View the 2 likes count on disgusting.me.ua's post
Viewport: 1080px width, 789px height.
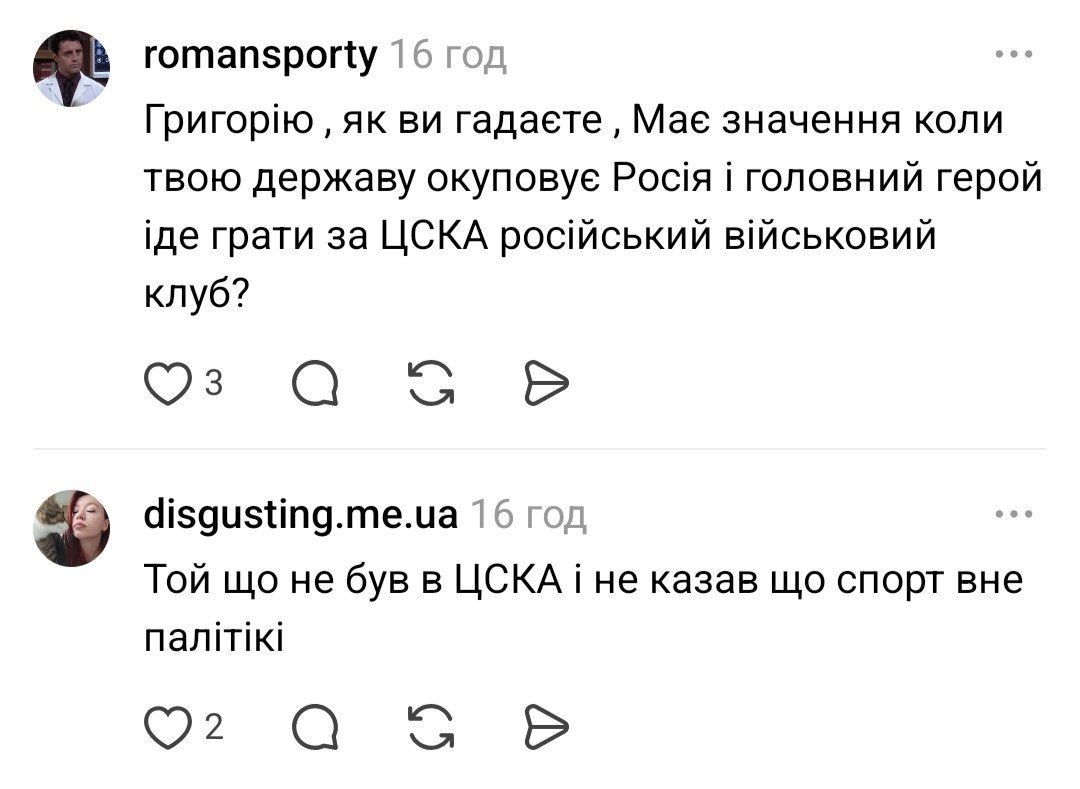pos(212,728)
